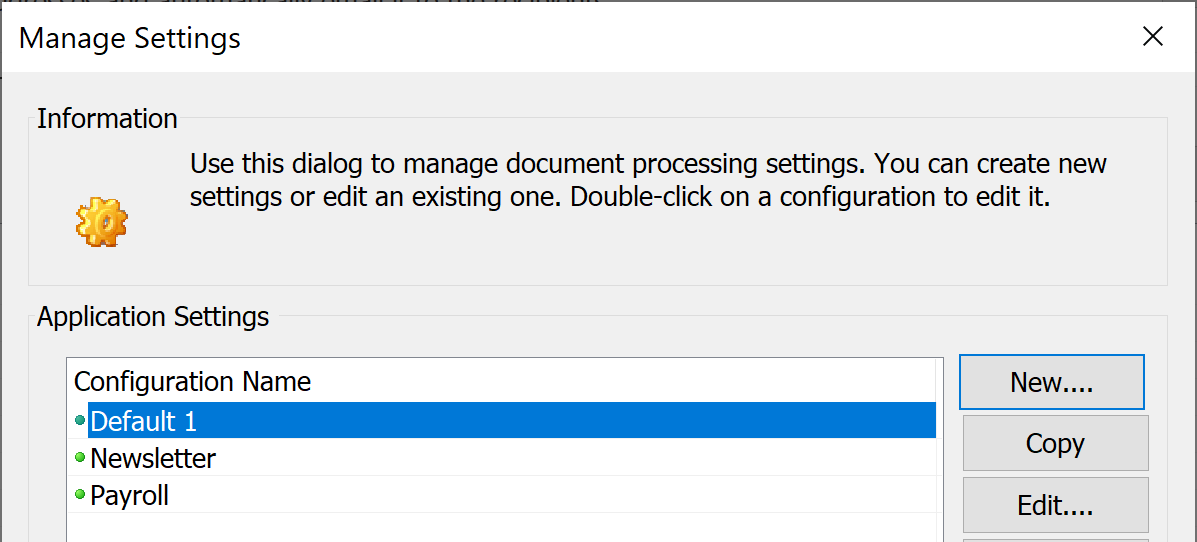Click the green dot next to Newsletter
Screen dimensions: 1197x542
(x=80, y=458)
